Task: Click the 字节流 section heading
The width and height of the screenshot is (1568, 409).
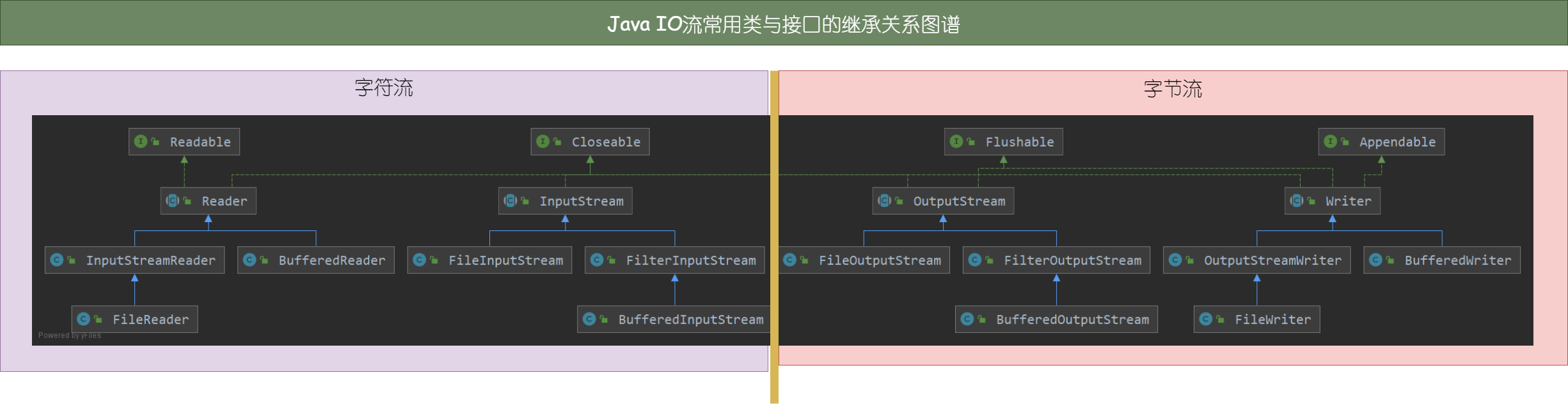Action: (x=1173, y=89)
